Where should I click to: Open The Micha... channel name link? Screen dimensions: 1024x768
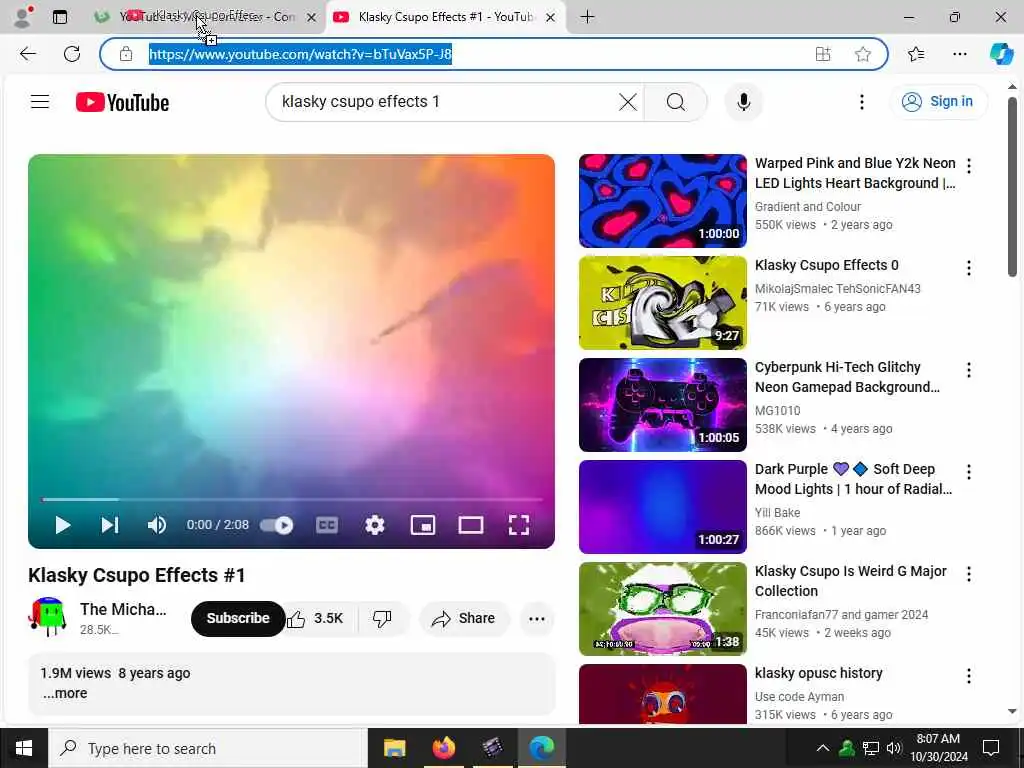tap(123, 609)
